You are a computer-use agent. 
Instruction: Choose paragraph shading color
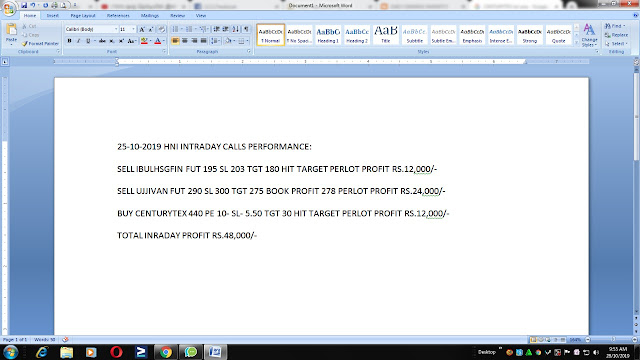coord(228,41)
